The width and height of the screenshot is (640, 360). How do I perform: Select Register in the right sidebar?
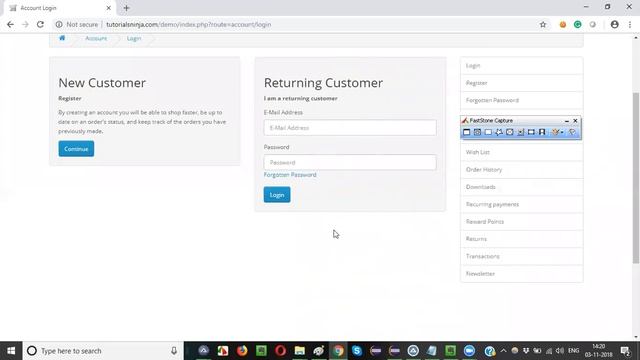click(x=522, y=83)
